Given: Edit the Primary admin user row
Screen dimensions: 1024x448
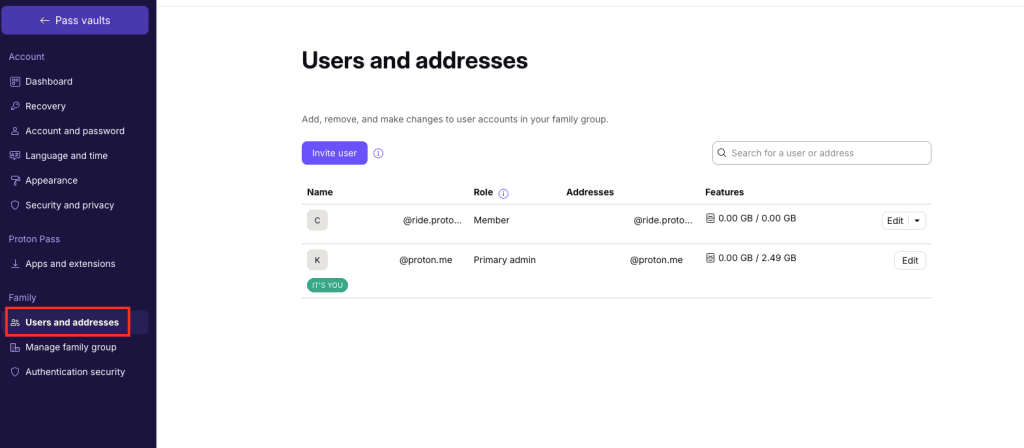Looking at the screenshot, I should coord(910,261).
